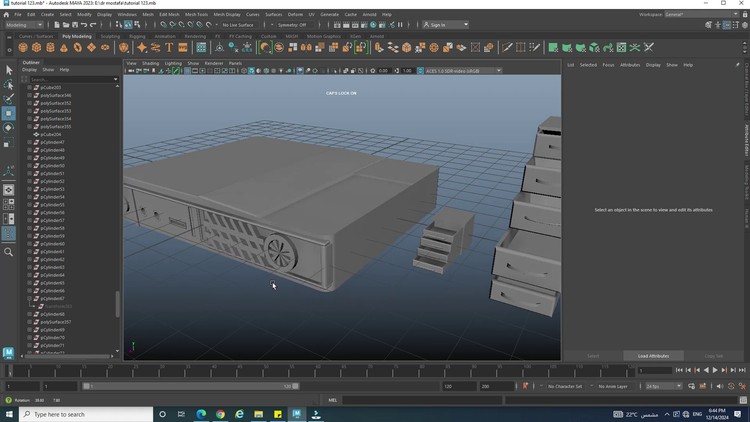Open the Outliner search filter dropdown arrow
The height and width of the screenshot is (422, 750).
(x=115, y=79)
